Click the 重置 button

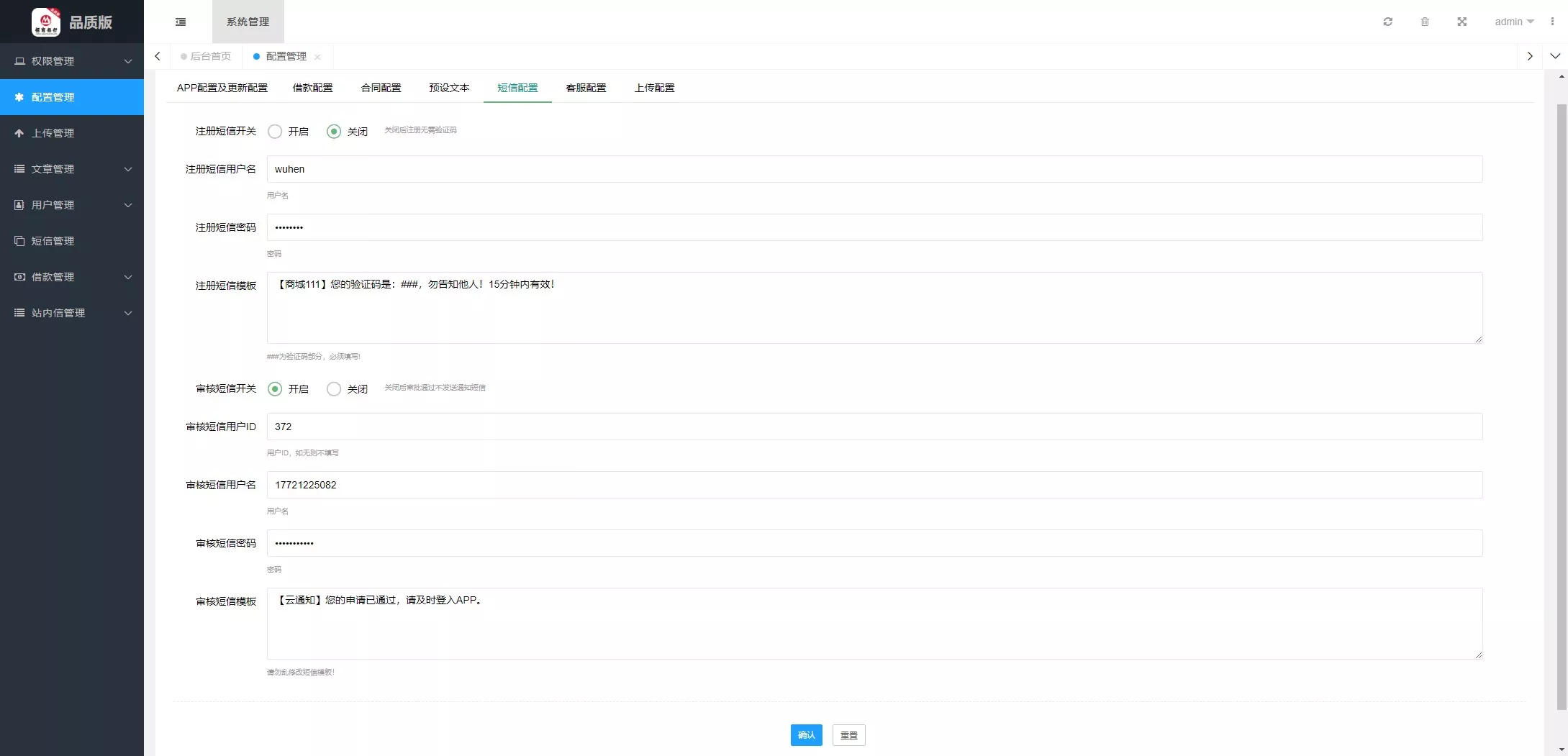tap(848, 735)
